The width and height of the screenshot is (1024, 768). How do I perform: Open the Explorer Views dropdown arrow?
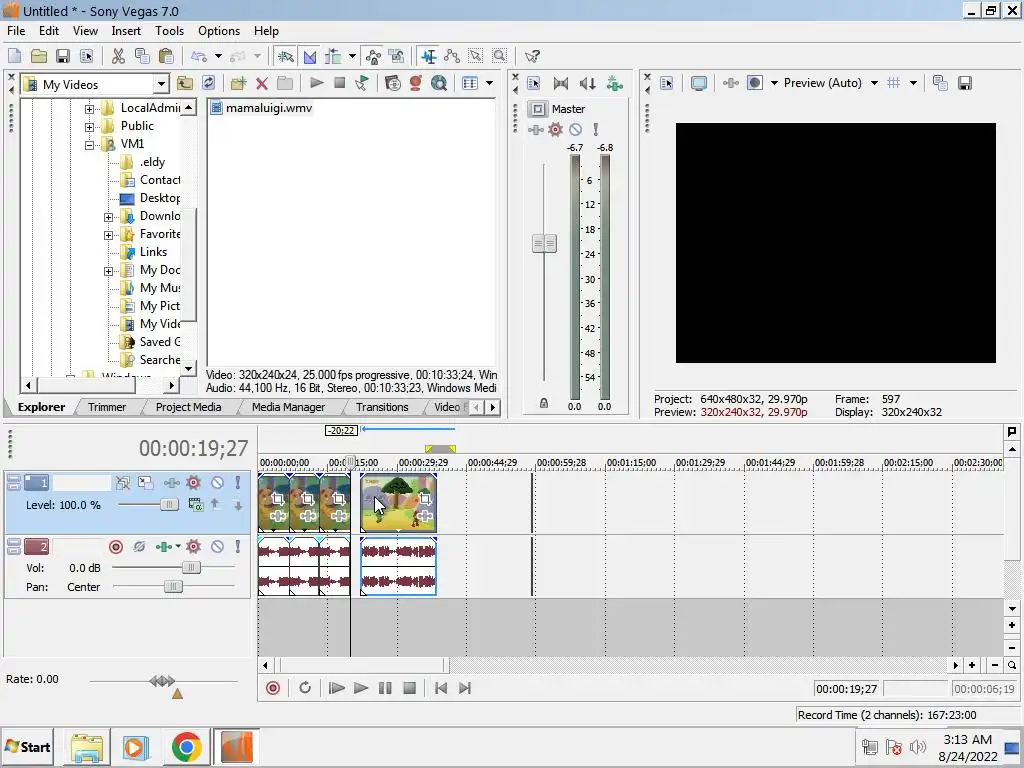pyautogui.click(x=489, y=83)
